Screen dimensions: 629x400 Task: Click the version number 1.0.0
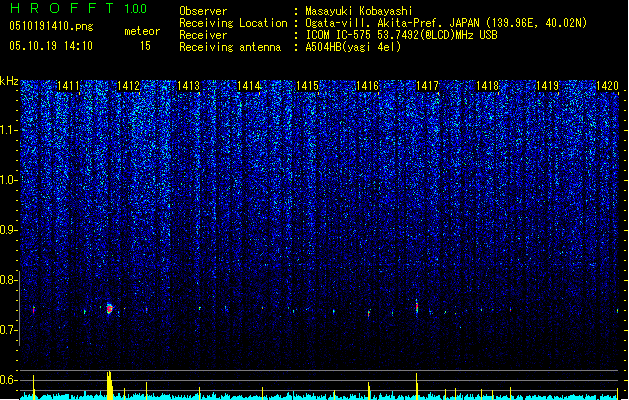[x=135, y=9]
